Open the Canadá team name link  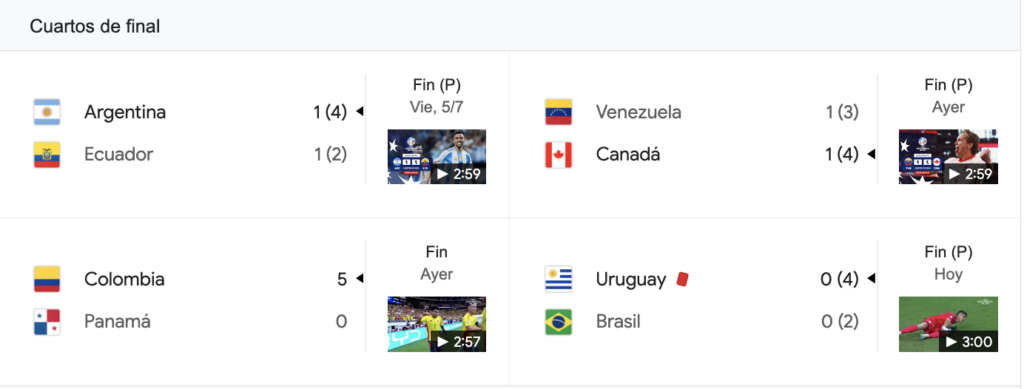628,155
